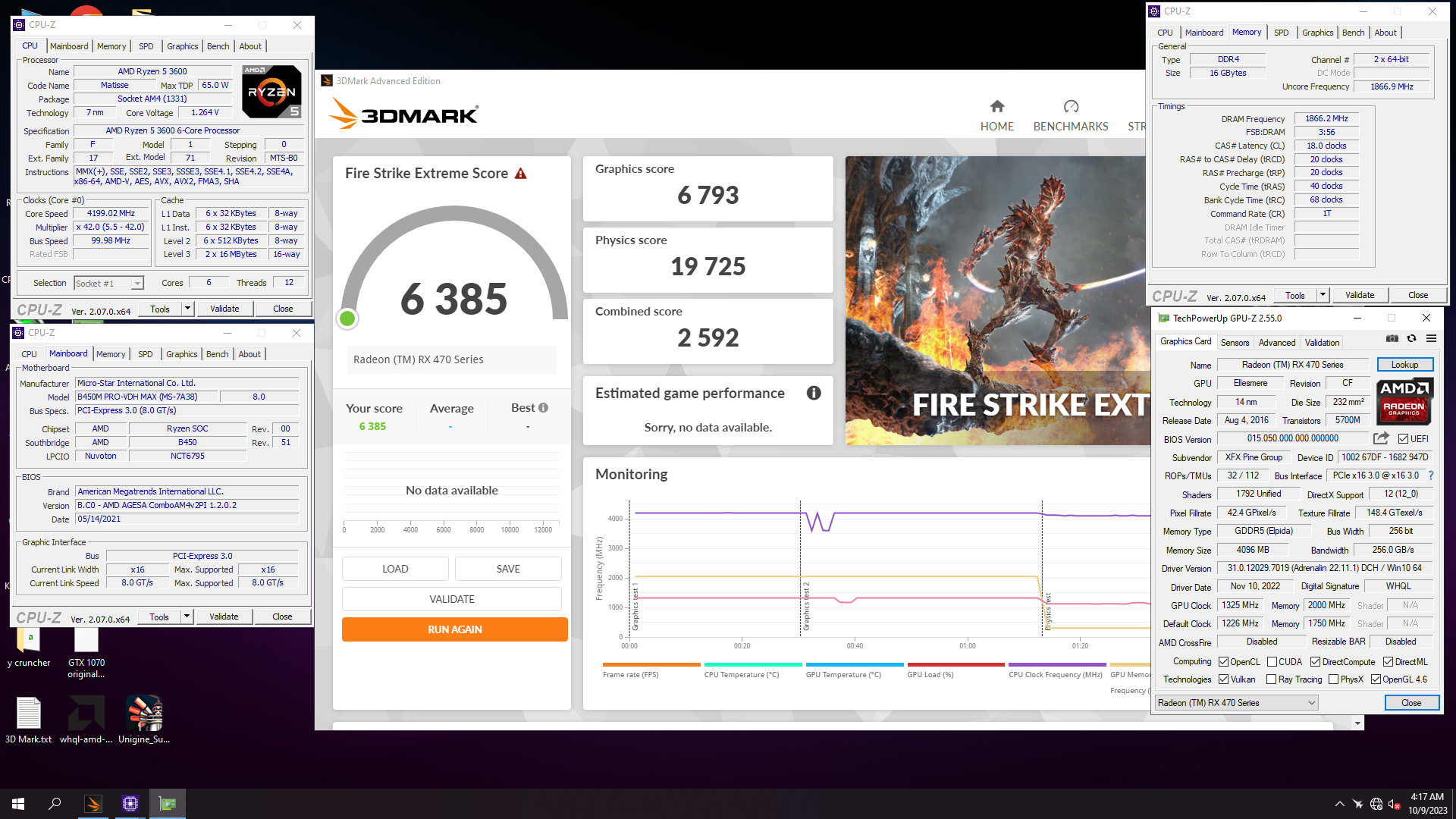Open the GPU-Z hamburger menu
This screenshot has height=819, width=1456.
pos(1431,338)
